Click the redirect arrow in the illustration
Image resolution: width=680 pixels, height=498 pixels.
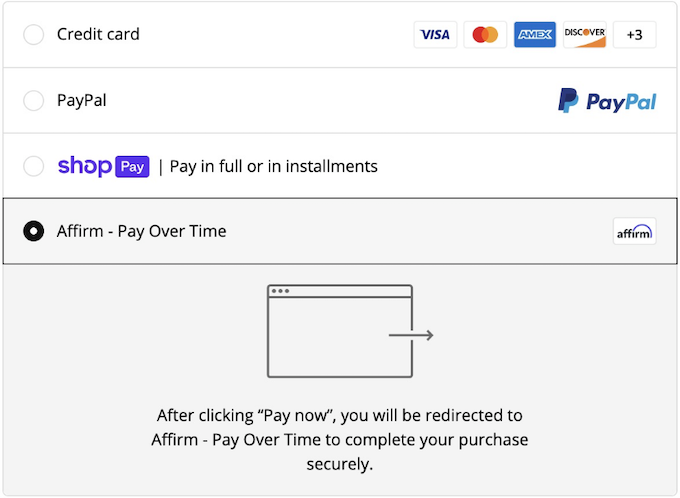coord(411,336)
